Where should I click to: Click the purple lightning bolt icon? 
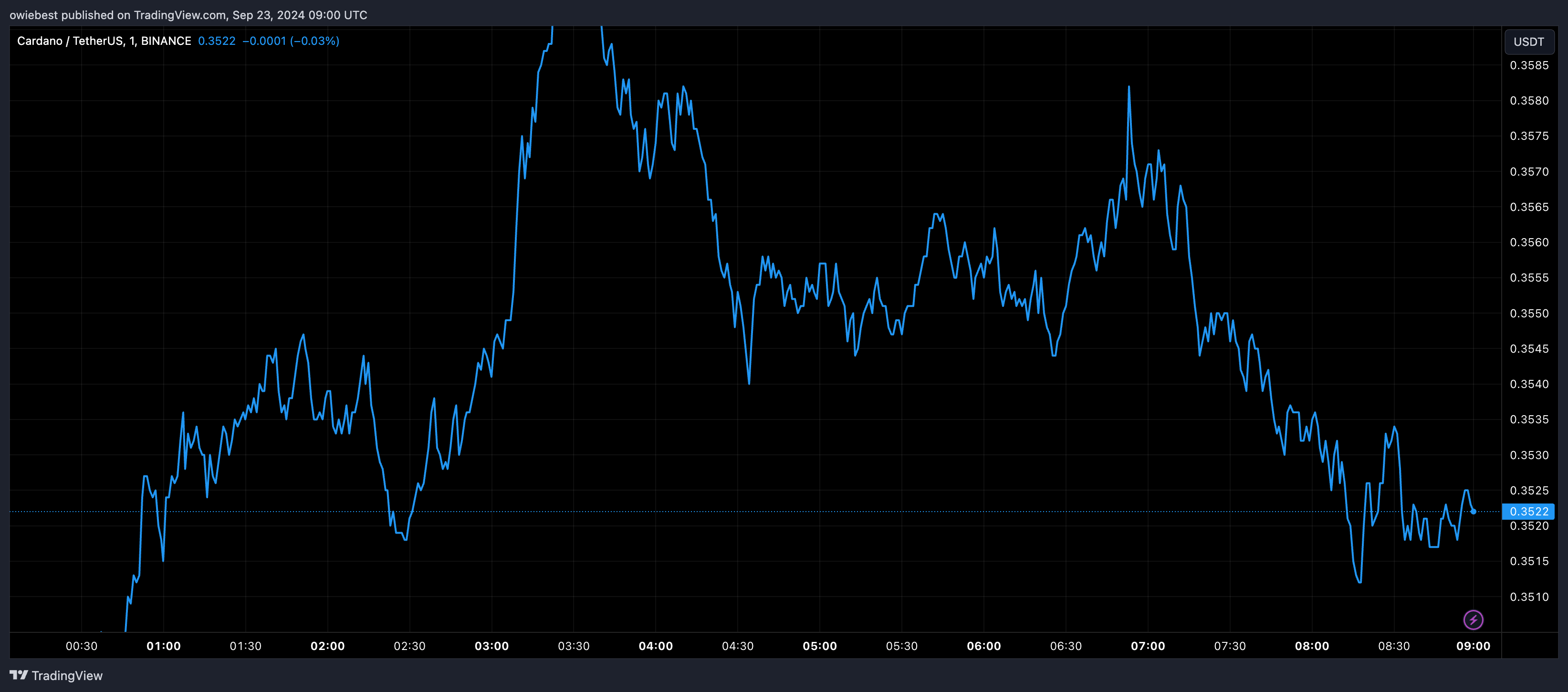coord(1473,619)
